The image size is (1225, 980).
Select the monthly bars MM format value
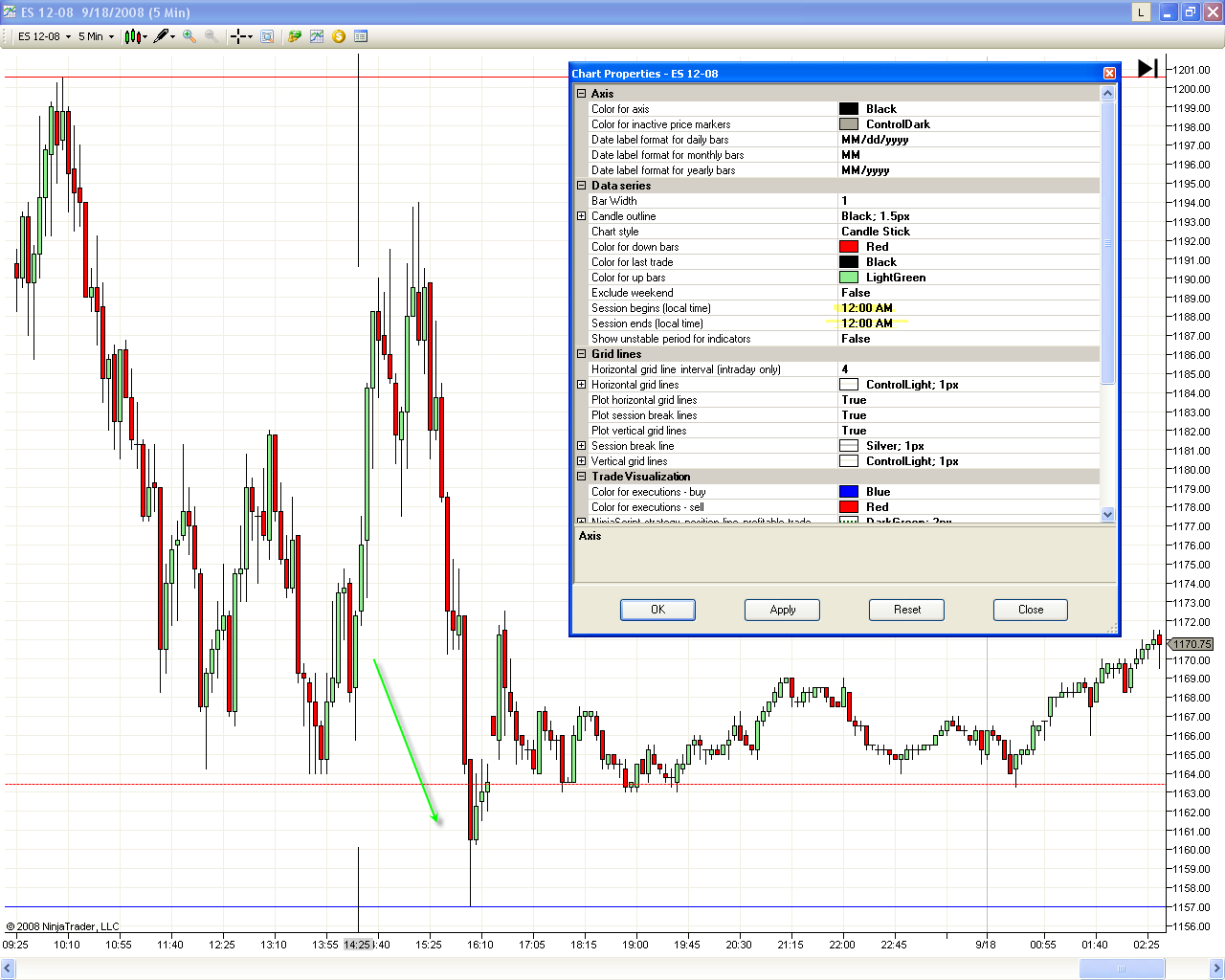pyautogui.click(x=969, y=155)
